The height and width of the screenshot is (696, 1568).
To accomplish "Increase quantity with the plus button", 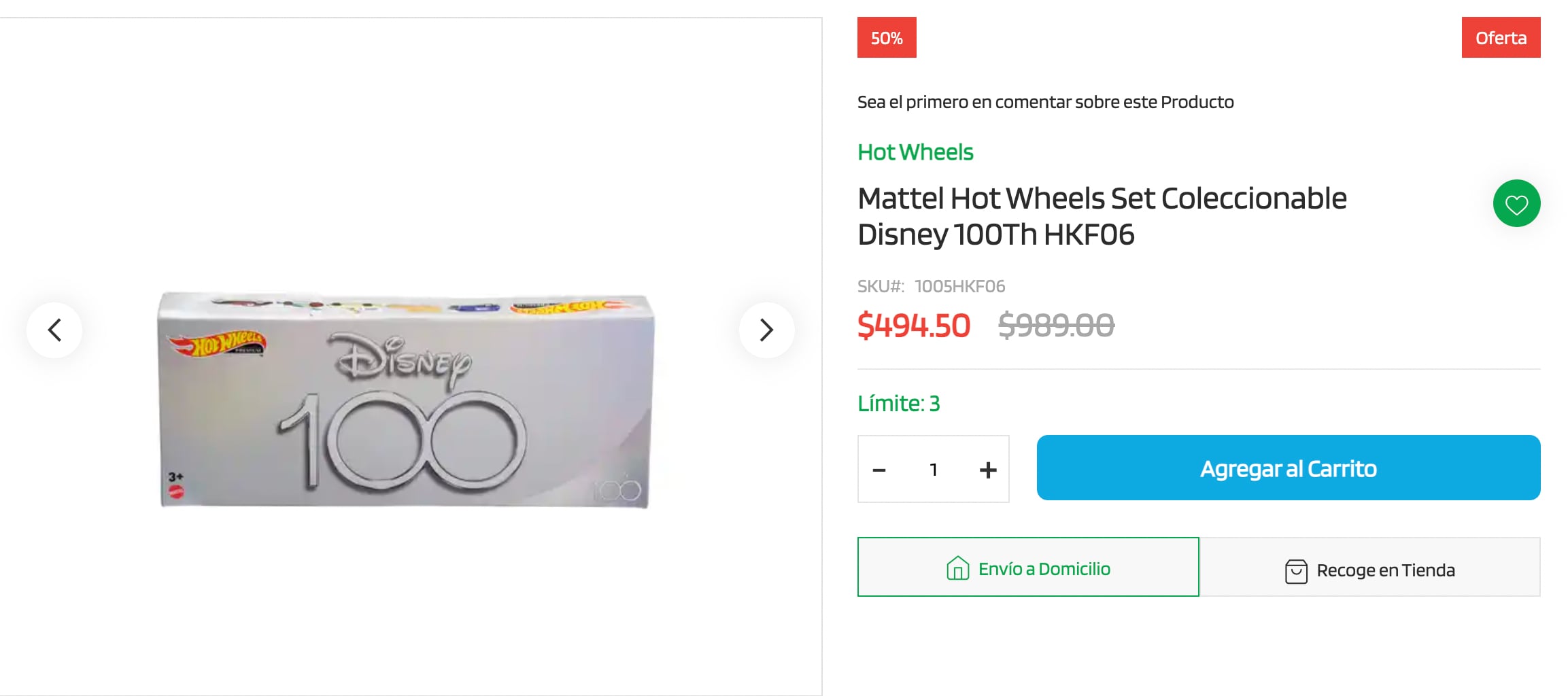I will (x=987, y=470).
